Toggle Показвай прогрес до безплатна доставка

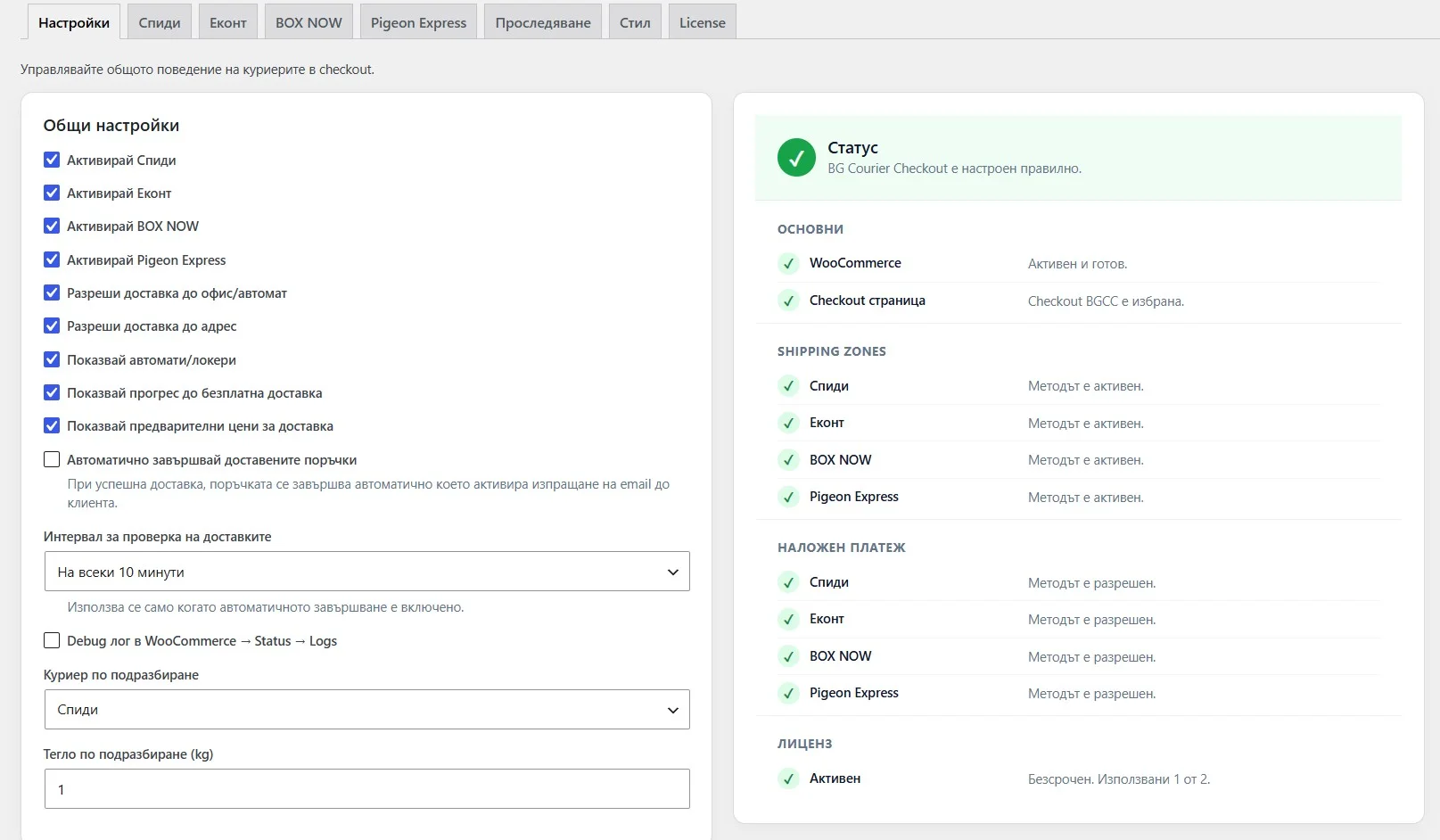[x=52, y=392]
